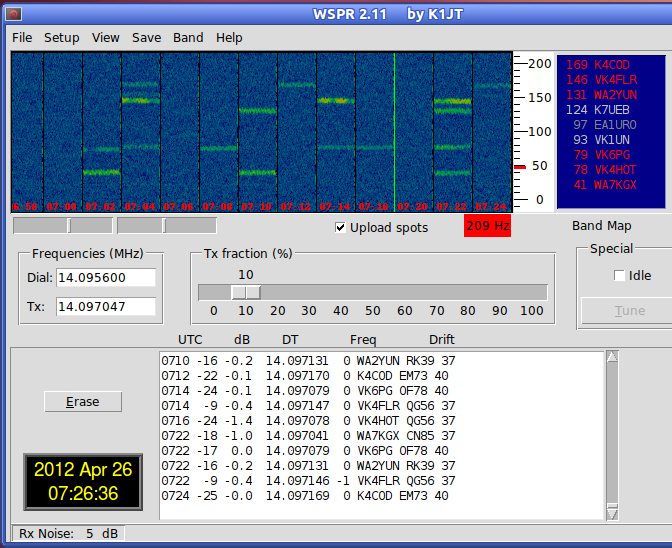672x548 pixels.
Task: Select WA2YUN entry in band map
Action: (x=601, y=95)
